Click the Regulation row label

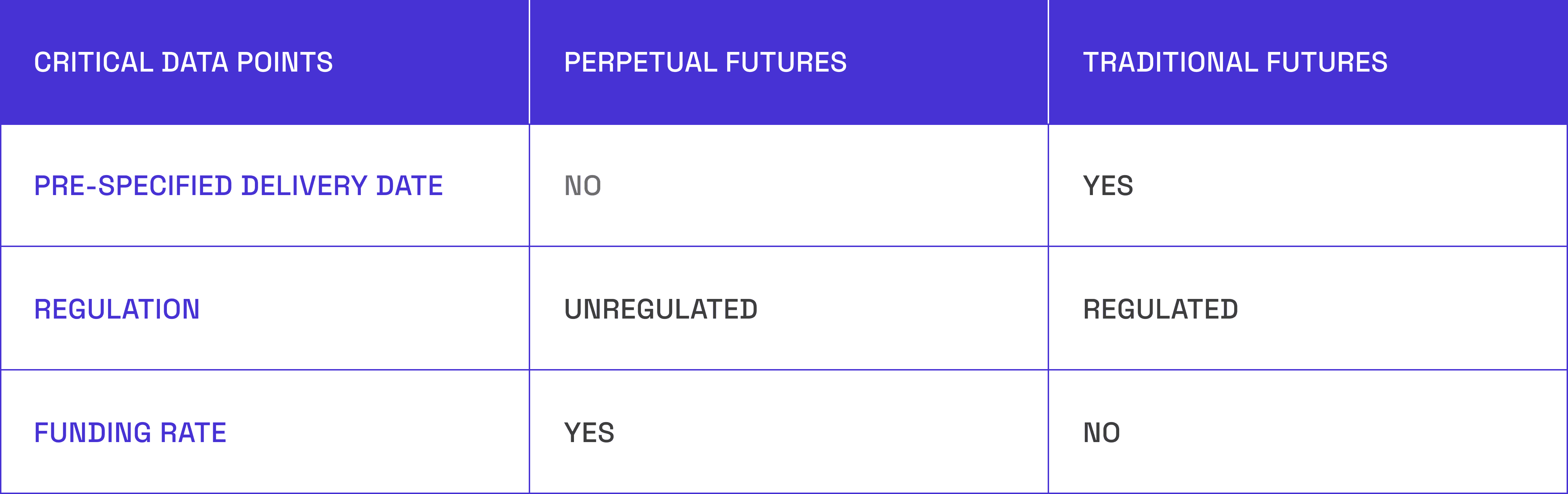coord(117,309)
